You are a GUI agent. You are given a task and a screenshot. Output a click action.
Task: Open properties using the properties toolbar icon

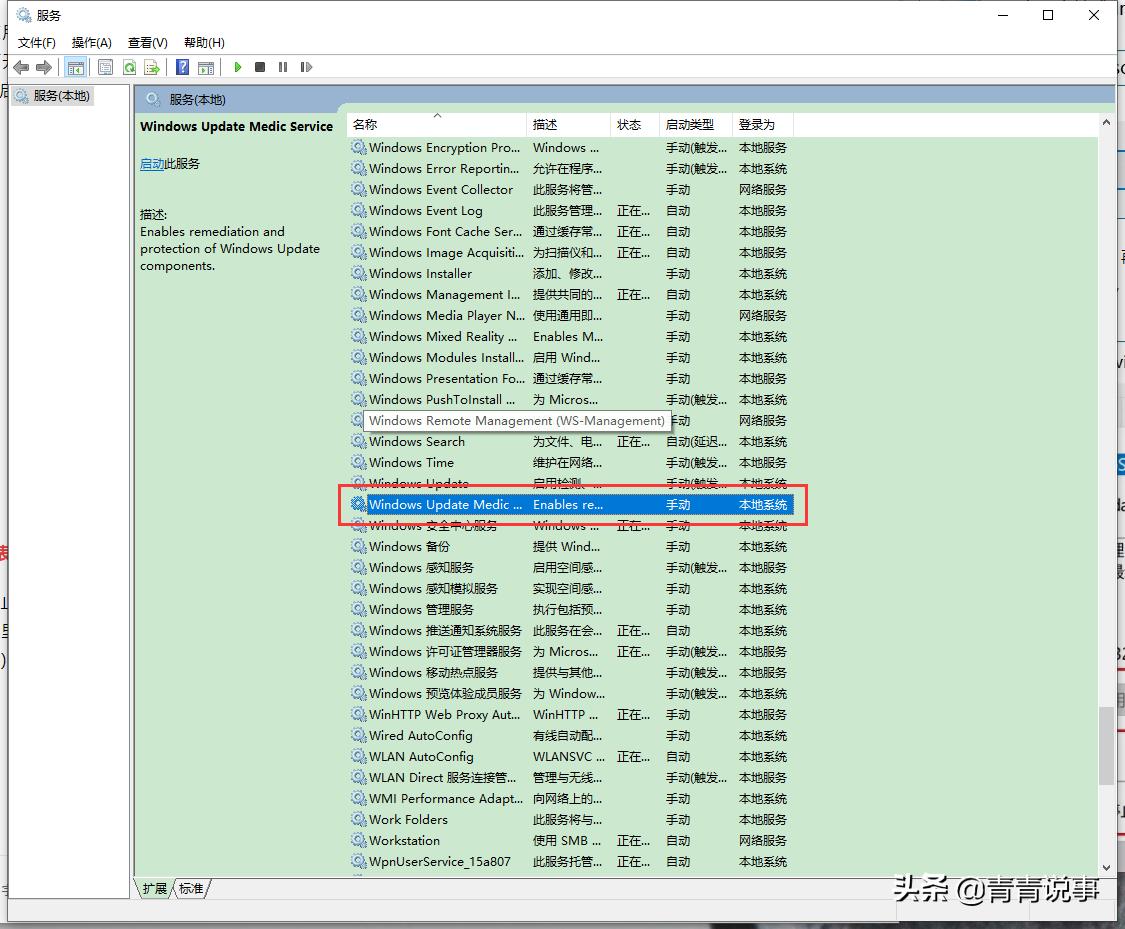(105, 67)
